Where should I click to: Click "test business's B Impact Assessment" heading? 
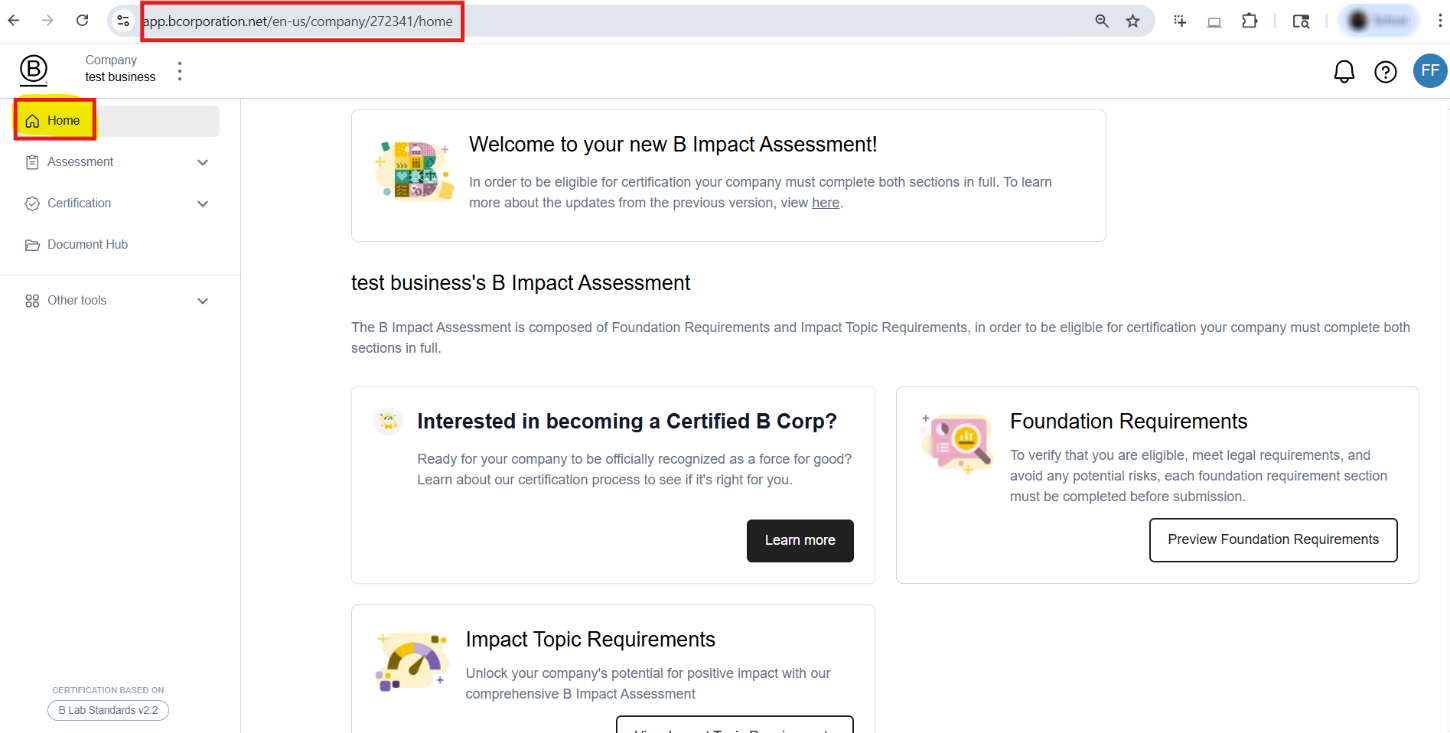tap(521, 283)
